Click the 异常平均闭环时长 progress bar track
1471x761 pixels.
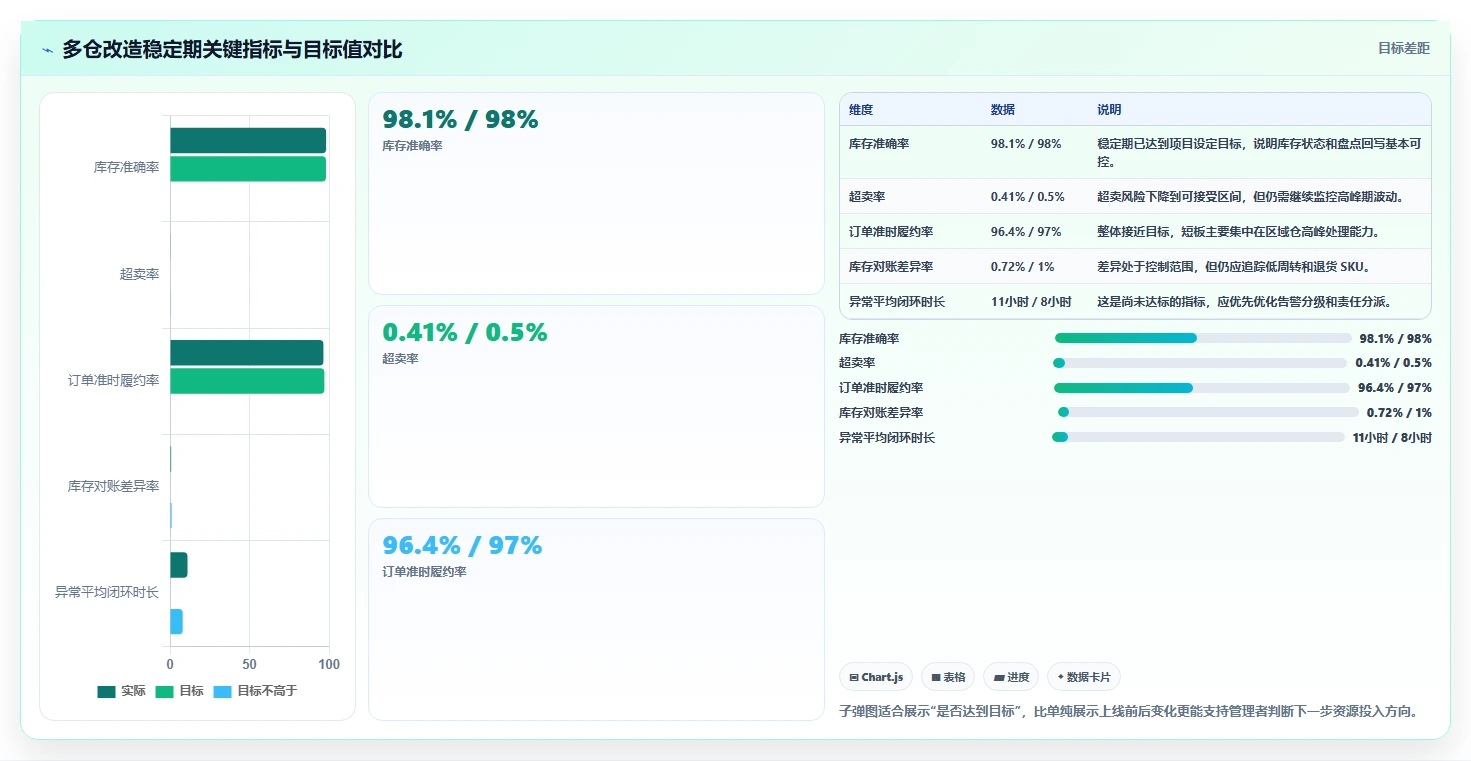tap(1198, 437)
